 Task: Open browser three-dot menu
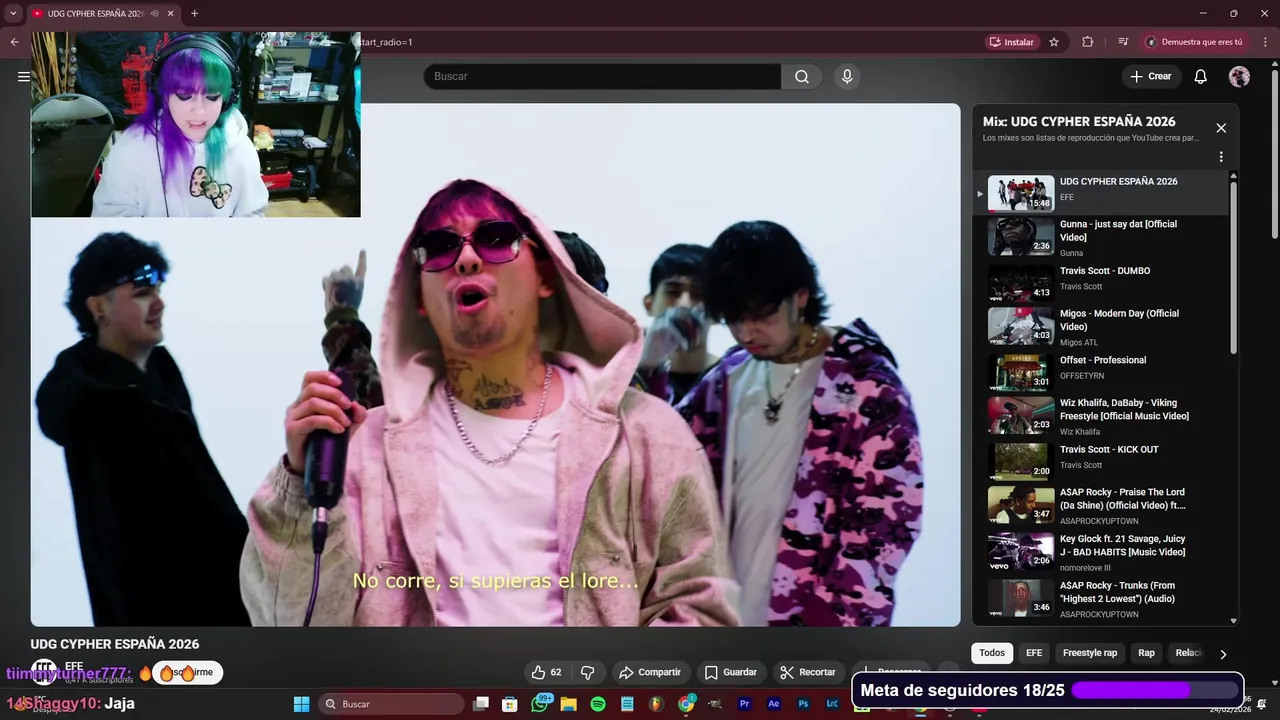pyautogui.click(x=1265, y=42)
